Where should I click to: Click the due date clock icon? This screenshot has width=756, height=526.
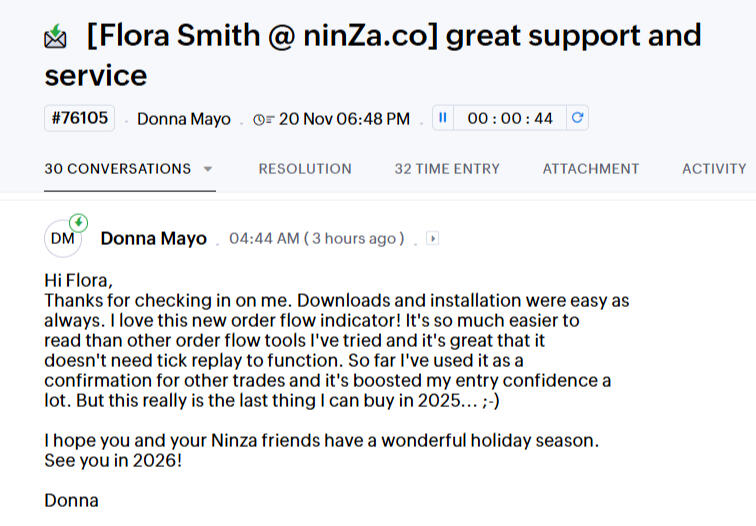[263, 119]
